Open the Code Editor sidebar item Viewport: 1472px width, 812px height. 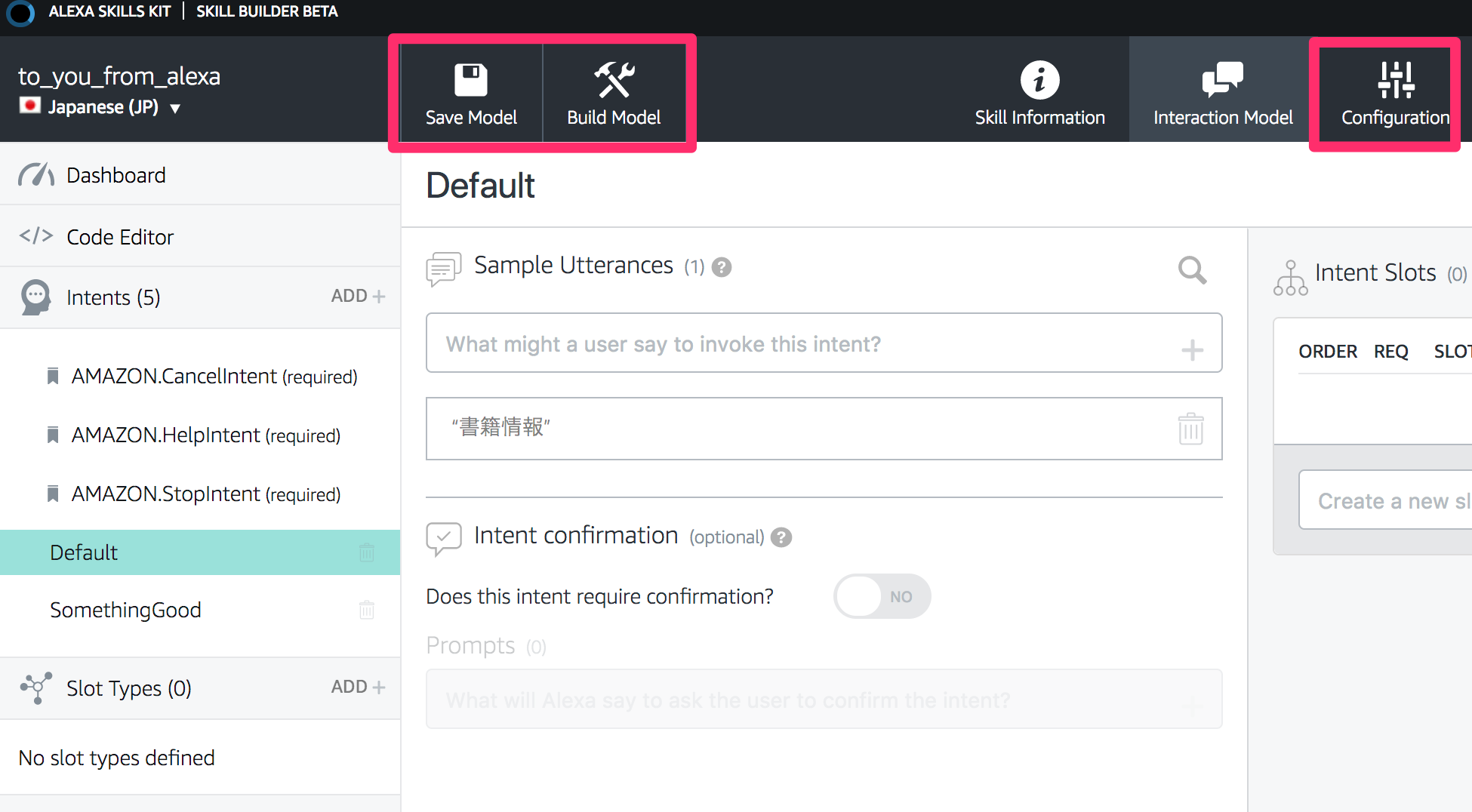pyautogui.click(x=200, y=237)
